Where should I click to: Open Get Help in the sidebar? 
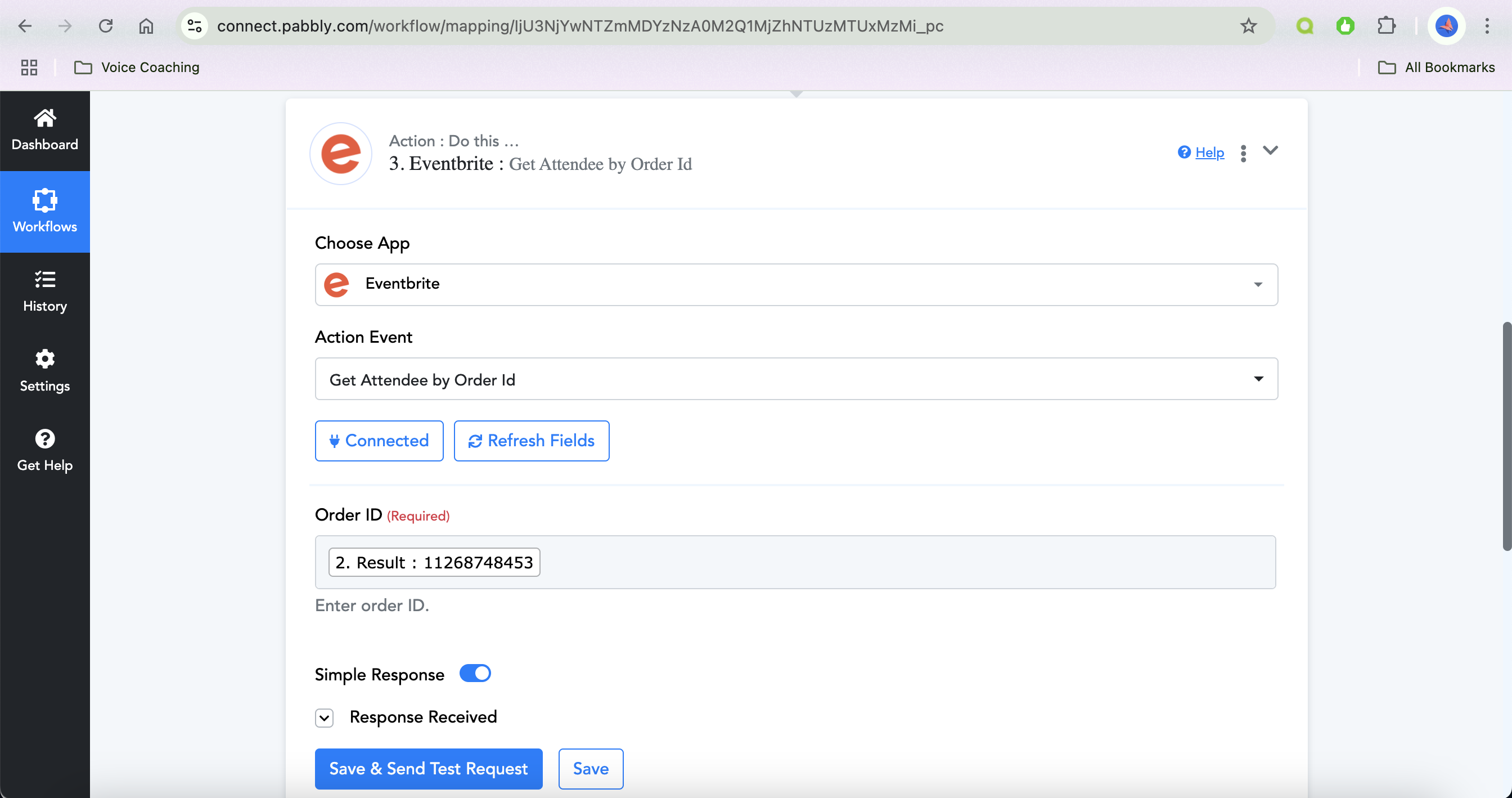(44, 451)
